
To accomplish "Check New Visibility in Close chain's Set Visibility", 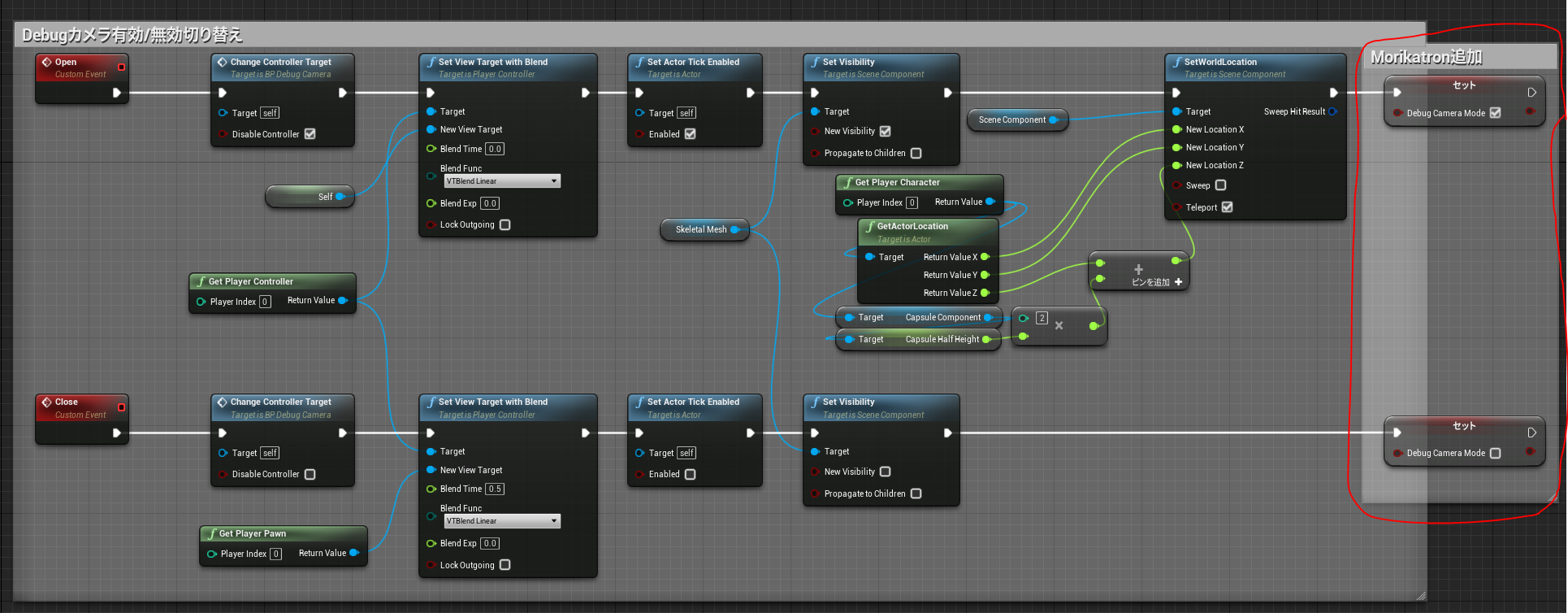I will (885, 472).
